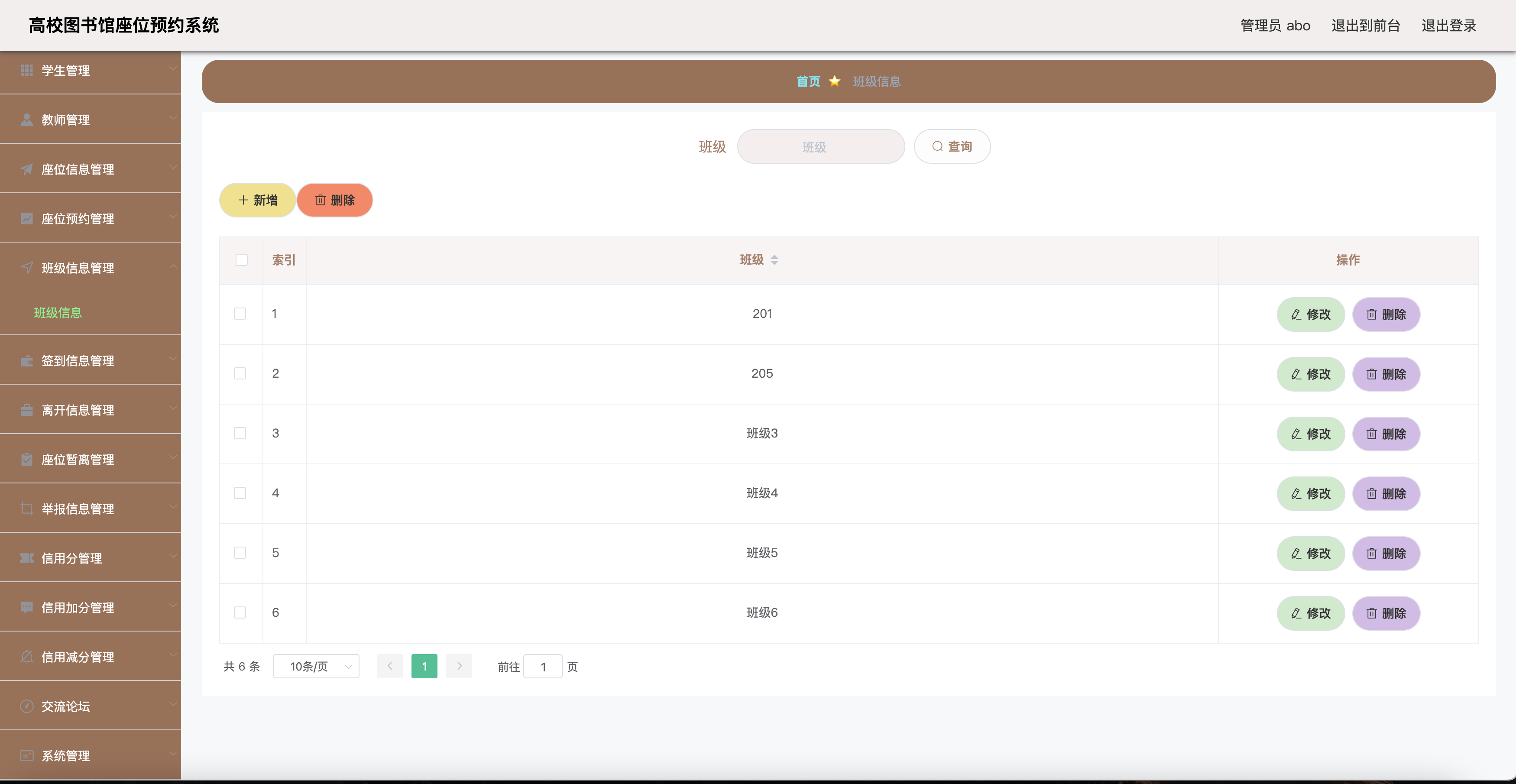This screenshot has width=1516, height=784.
Task: Click the muted-bell icon beside 信用减分管理
Action: click(x=26, y=658)
